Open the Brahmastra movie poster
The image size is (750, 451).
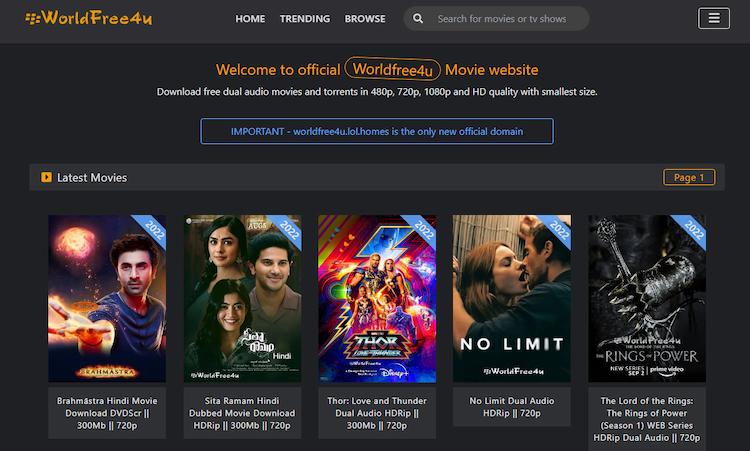(107, 298)
